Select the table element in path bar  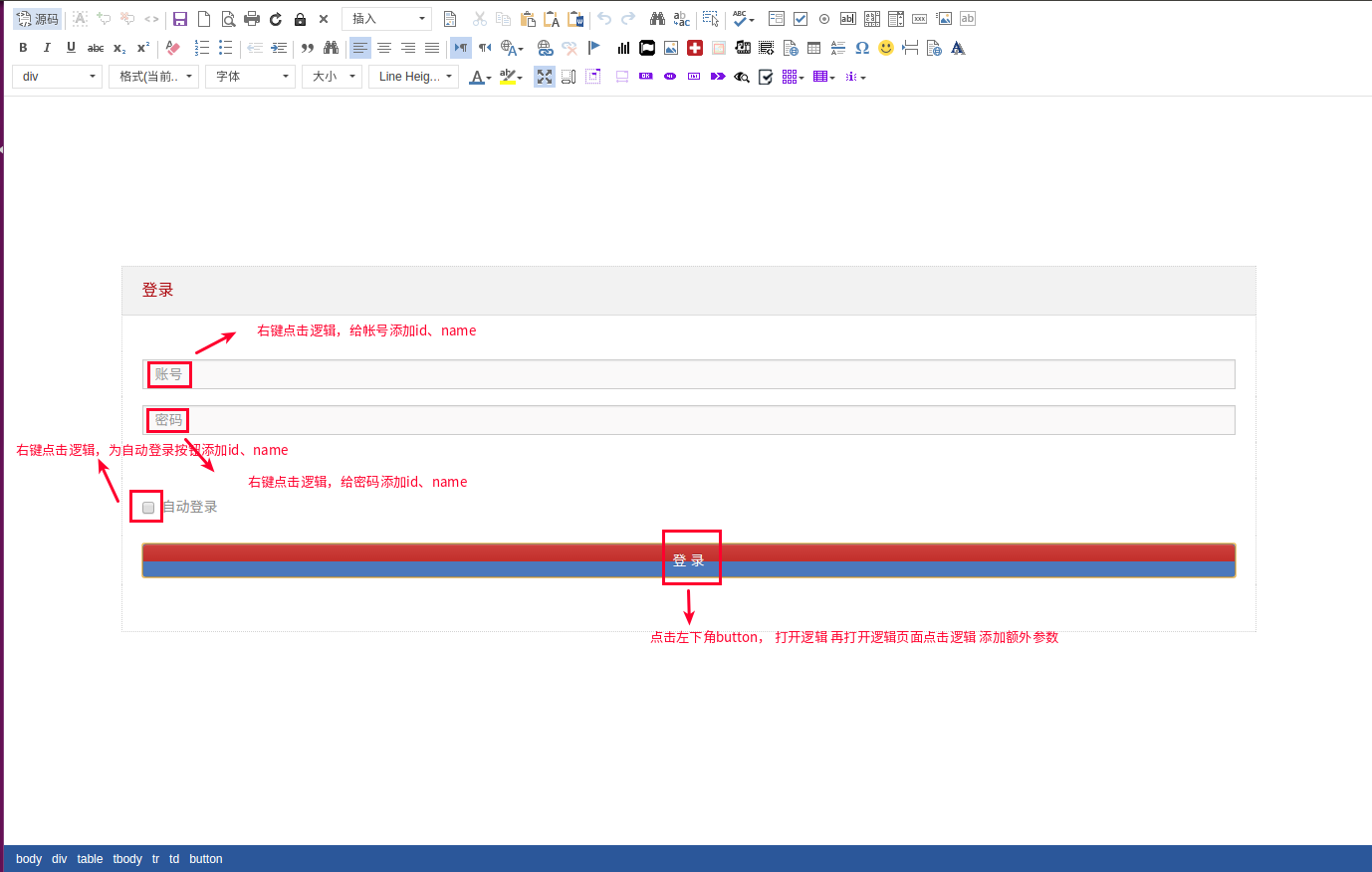(x=90, y=859)
